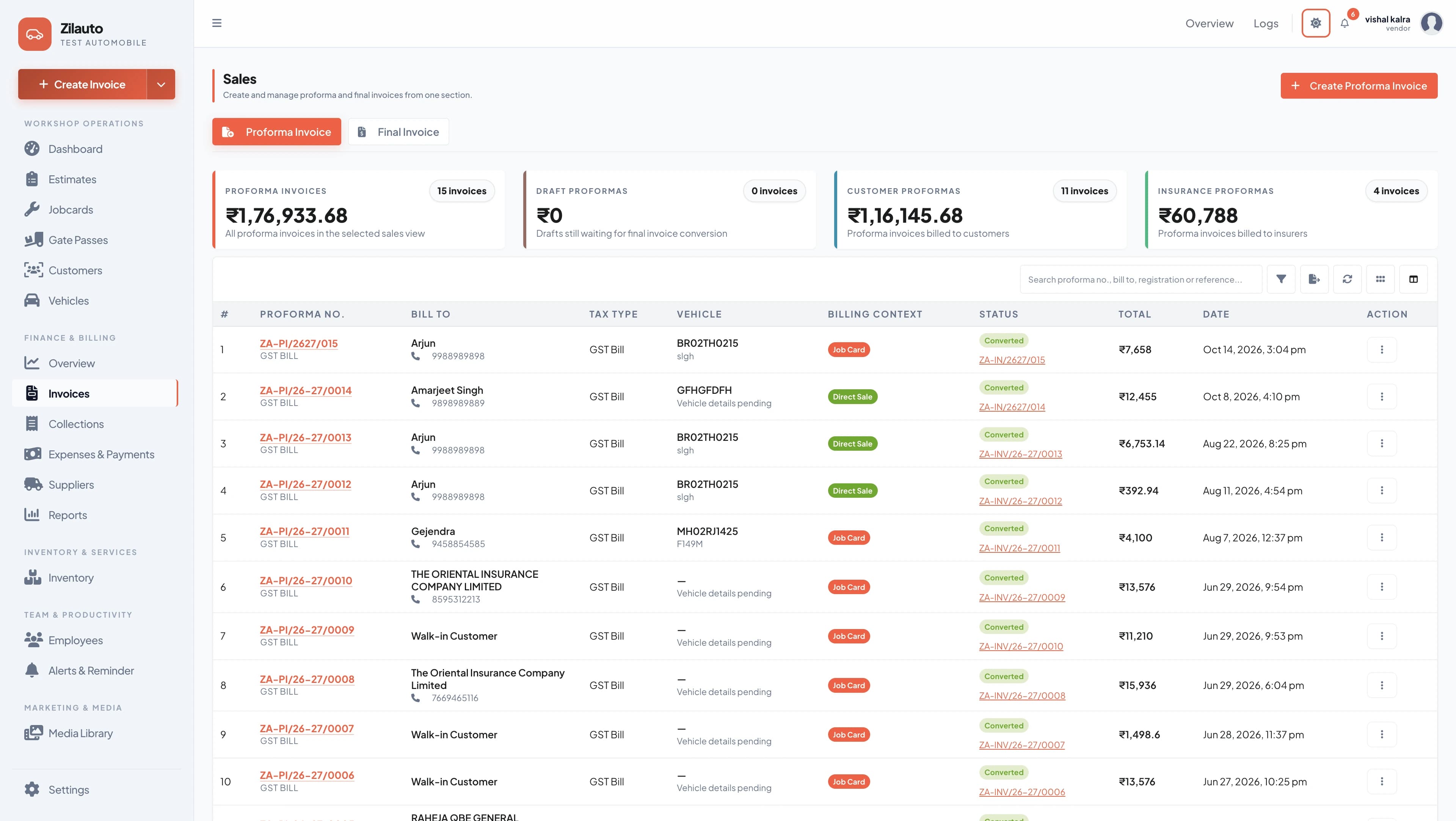The height and width of the screenshot is (821, 1456).
Task: Open the notifications bell
Action: (x=1345, y=23)
